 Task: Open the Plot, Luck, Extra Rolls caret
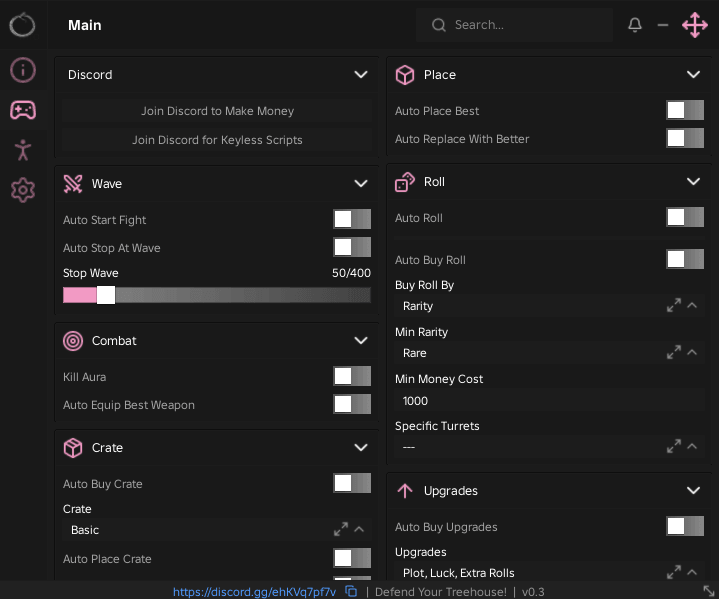click(692, 572)
